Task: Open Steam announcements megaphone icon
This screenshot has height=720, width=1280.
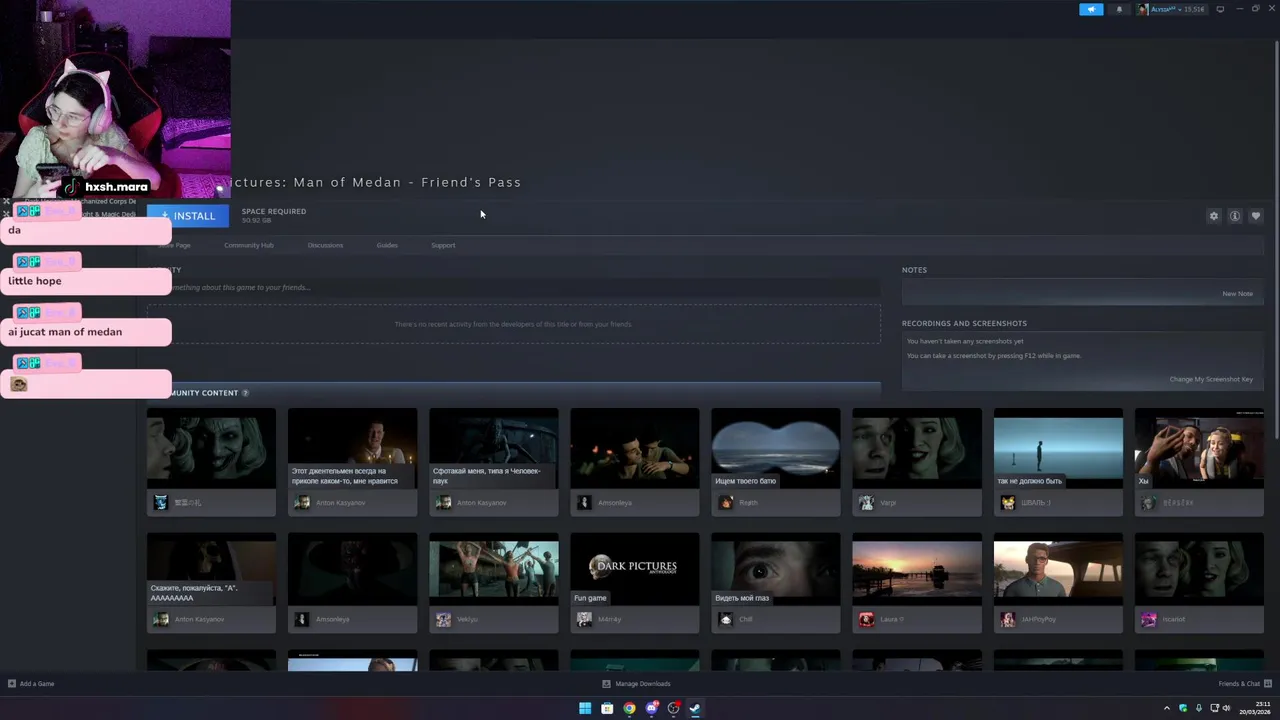Action: pos(1091,9)
